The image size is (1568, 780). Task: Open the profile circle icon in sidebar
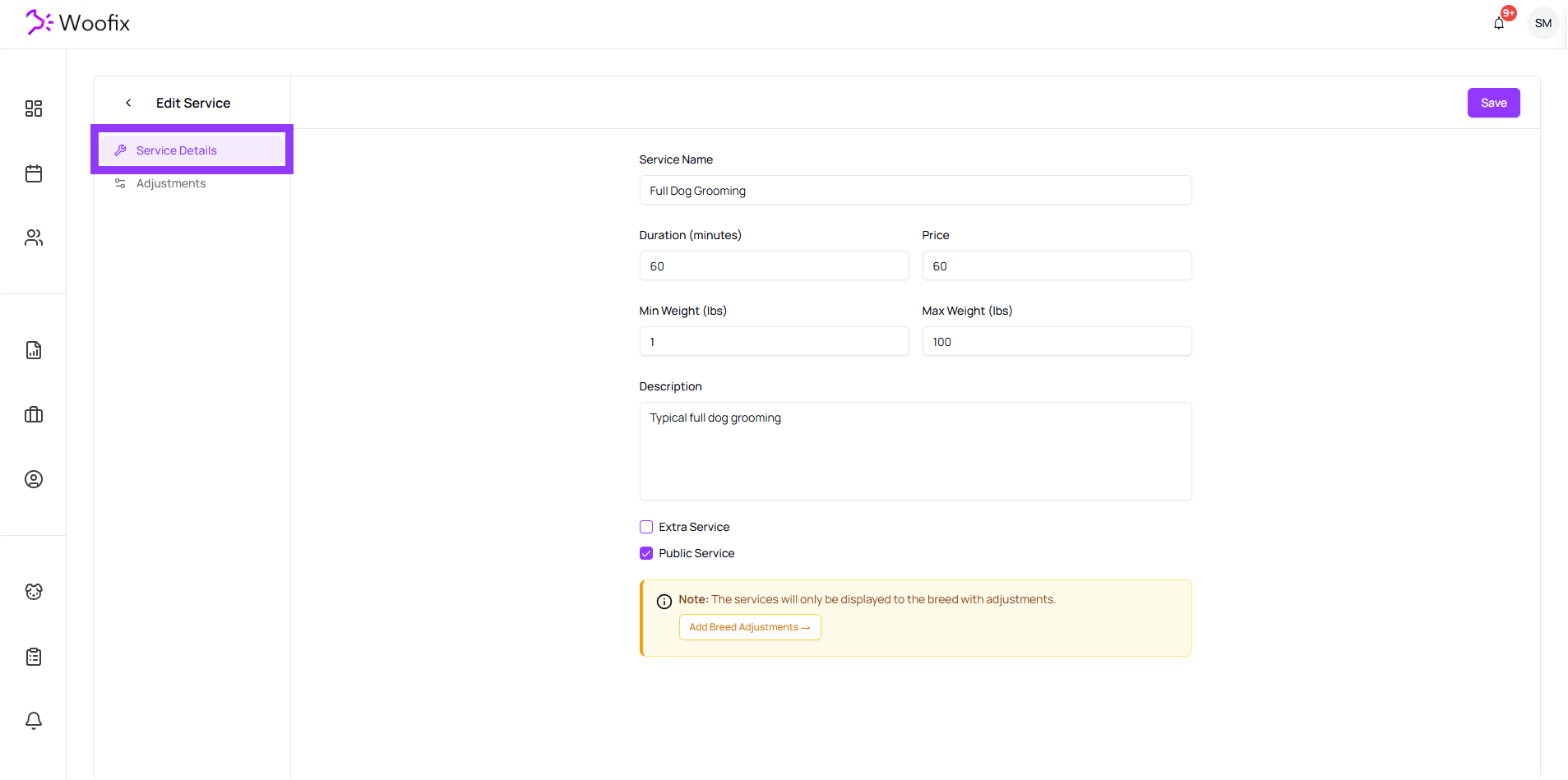(x=34, y=479)
